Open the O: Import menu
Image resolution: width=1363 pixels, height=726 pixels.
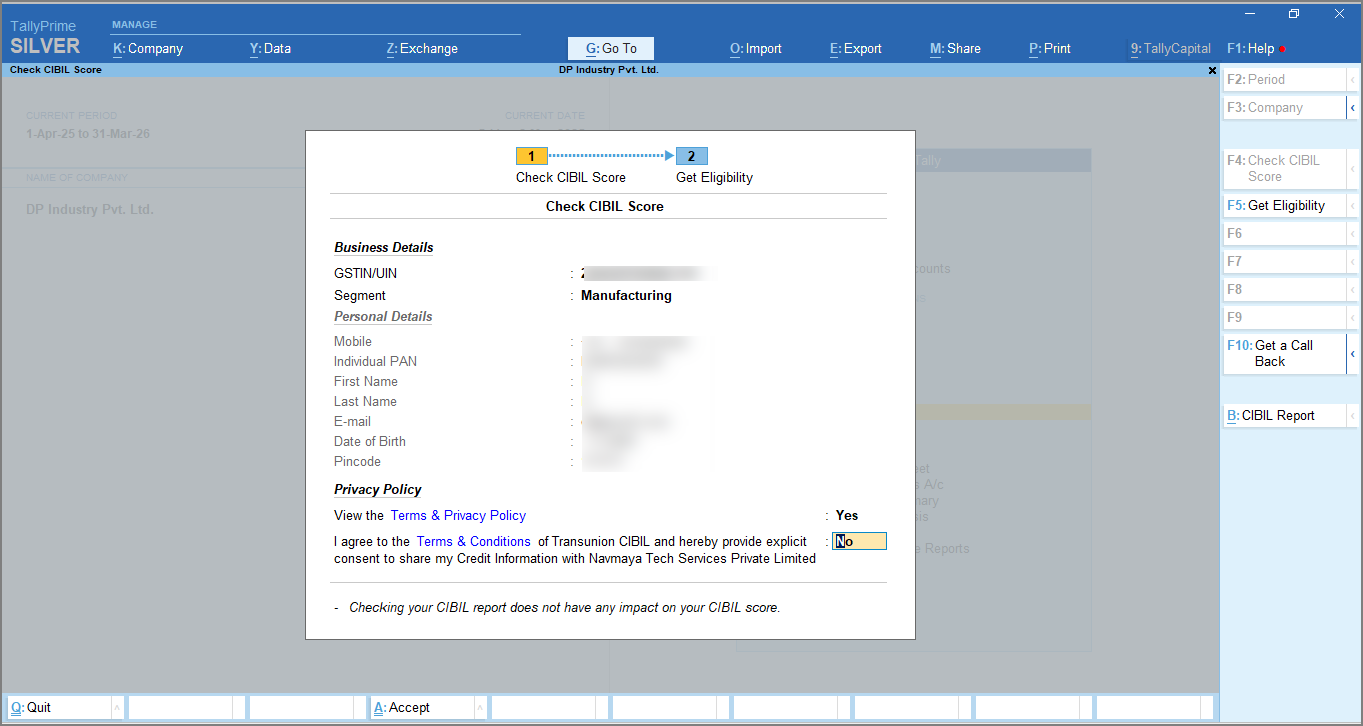pos(756,48)
